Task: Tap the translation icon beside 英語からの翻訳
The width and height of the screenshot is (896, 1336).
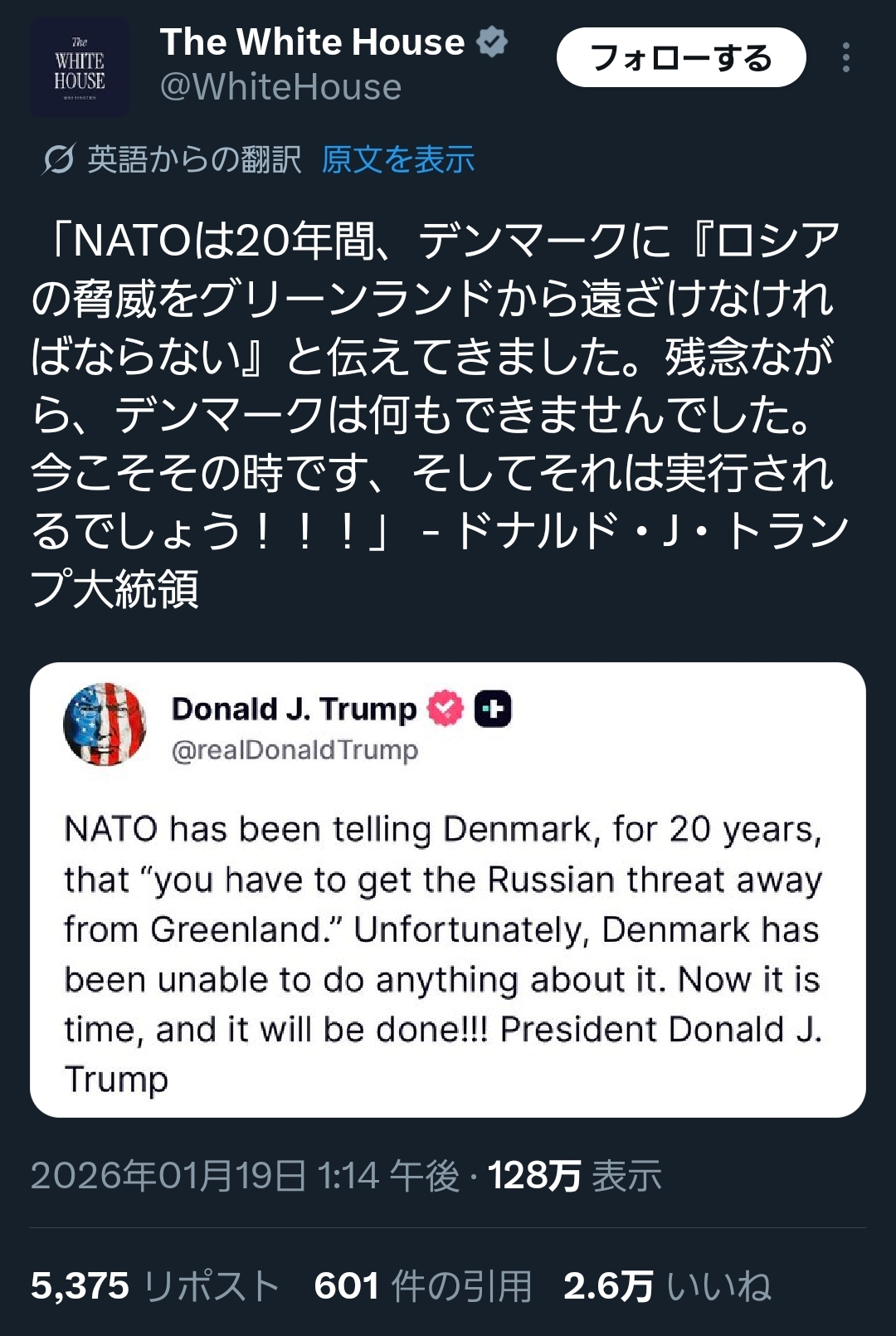Action: (x=58, y=159)
